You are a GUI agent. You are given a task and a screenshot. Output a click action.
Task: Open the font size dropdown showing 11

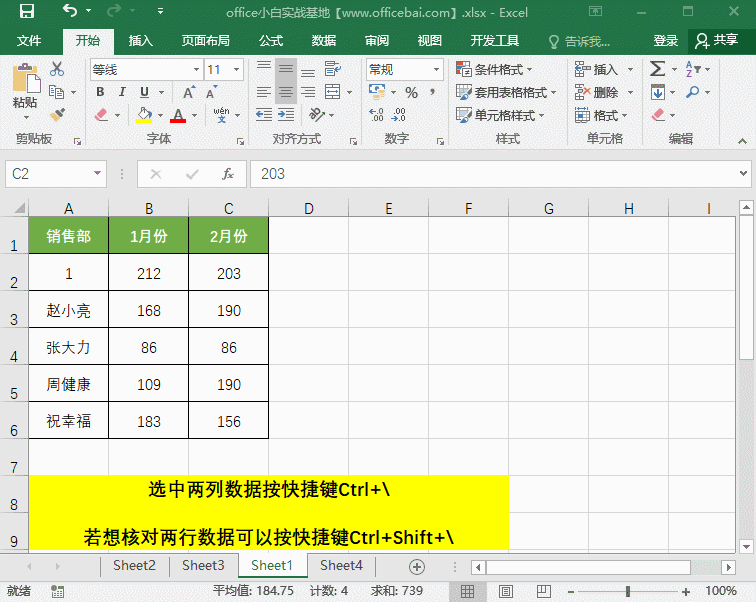coord(237,70)
